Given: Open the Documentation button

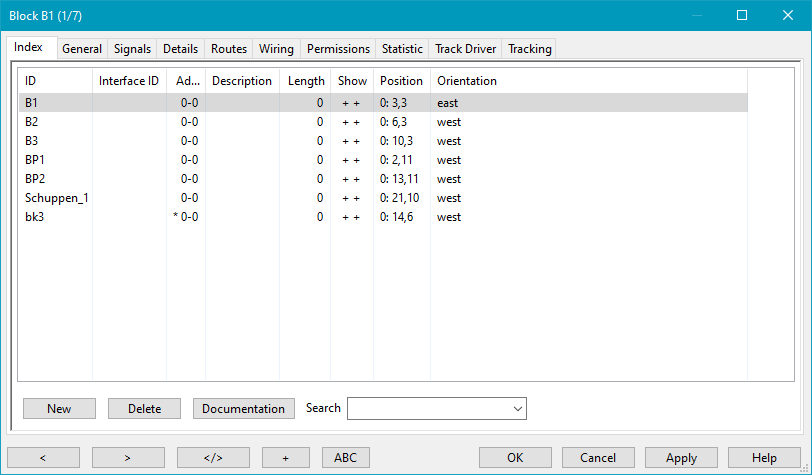Looking at the screenshot, I should 244,408.
